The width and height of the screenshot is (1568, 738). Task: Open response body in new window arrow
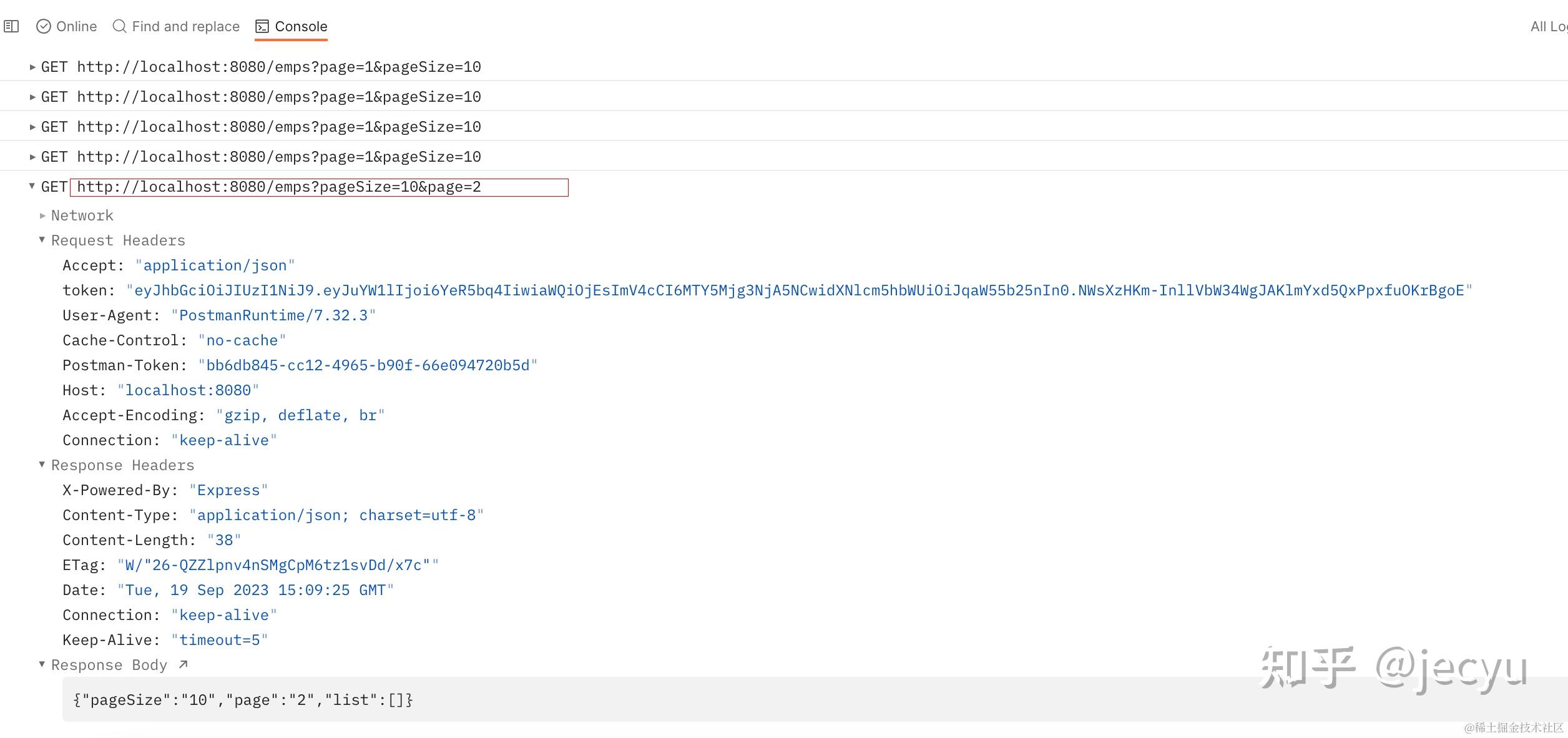pos(183,664)
